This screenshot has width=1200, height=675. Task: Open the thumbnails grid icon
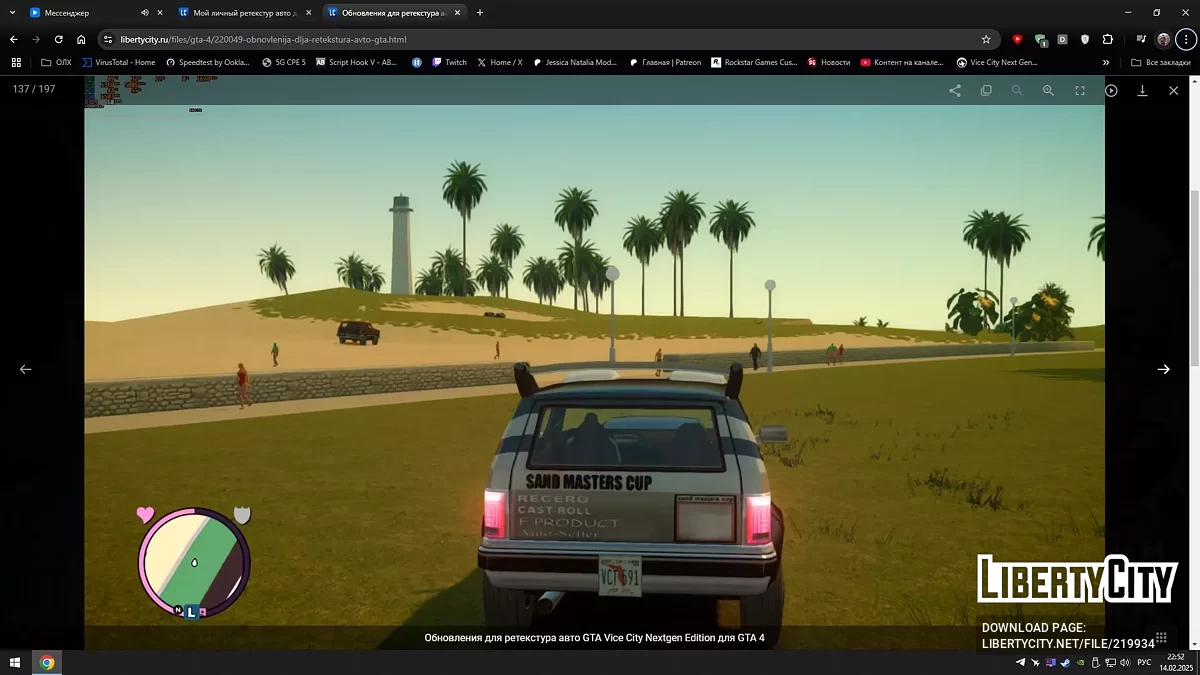(x=1161, y=637)
